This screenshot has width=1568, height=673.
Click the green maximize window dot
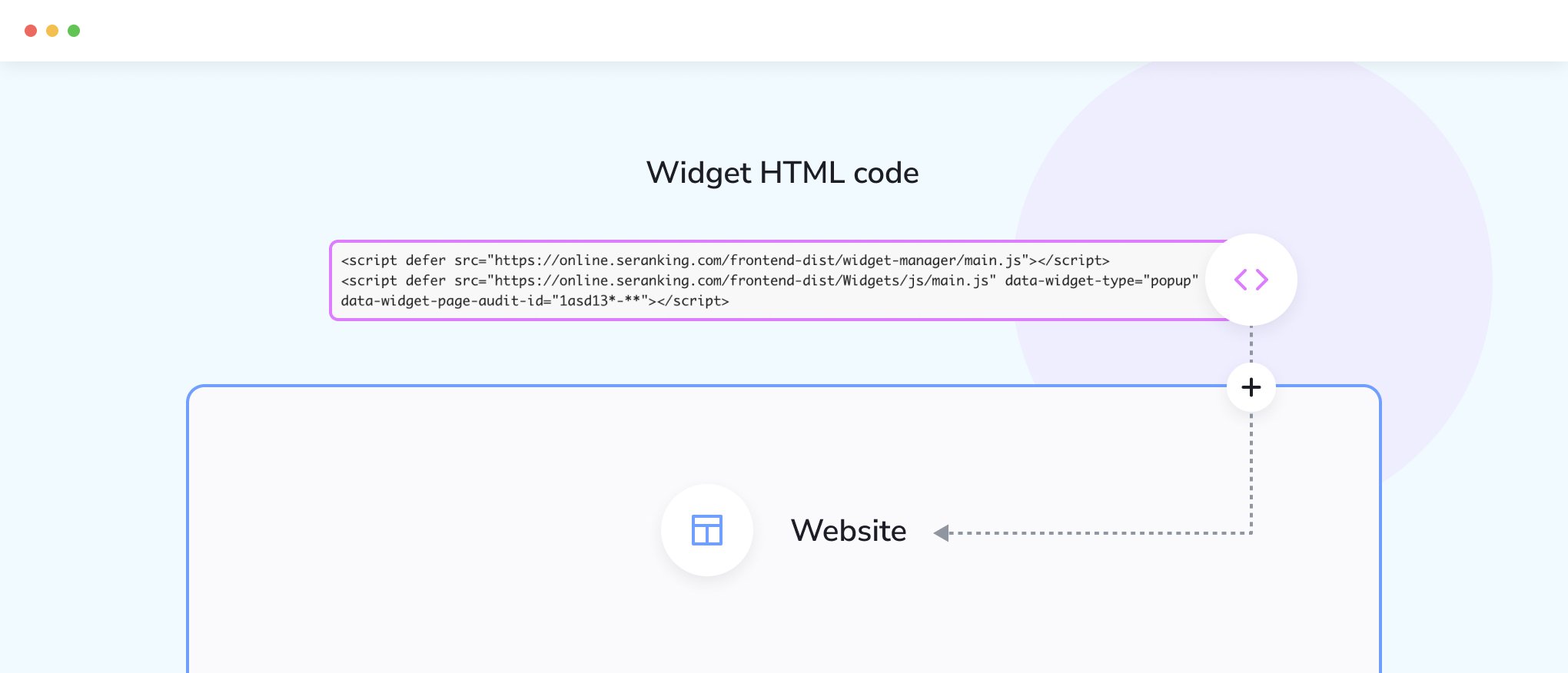point(74,31)
